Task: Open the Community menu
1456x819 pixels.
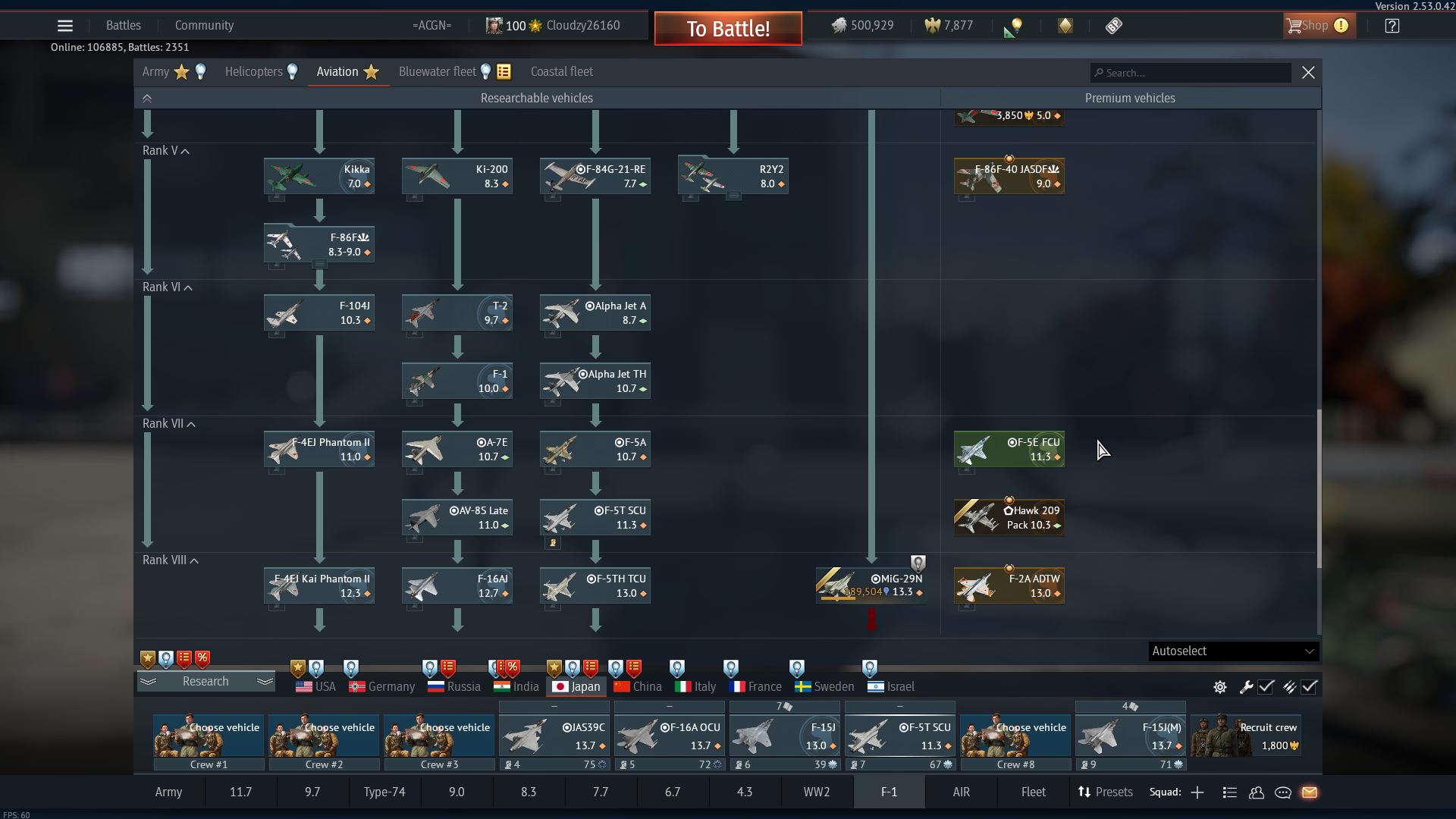Action: click(204, 26)
